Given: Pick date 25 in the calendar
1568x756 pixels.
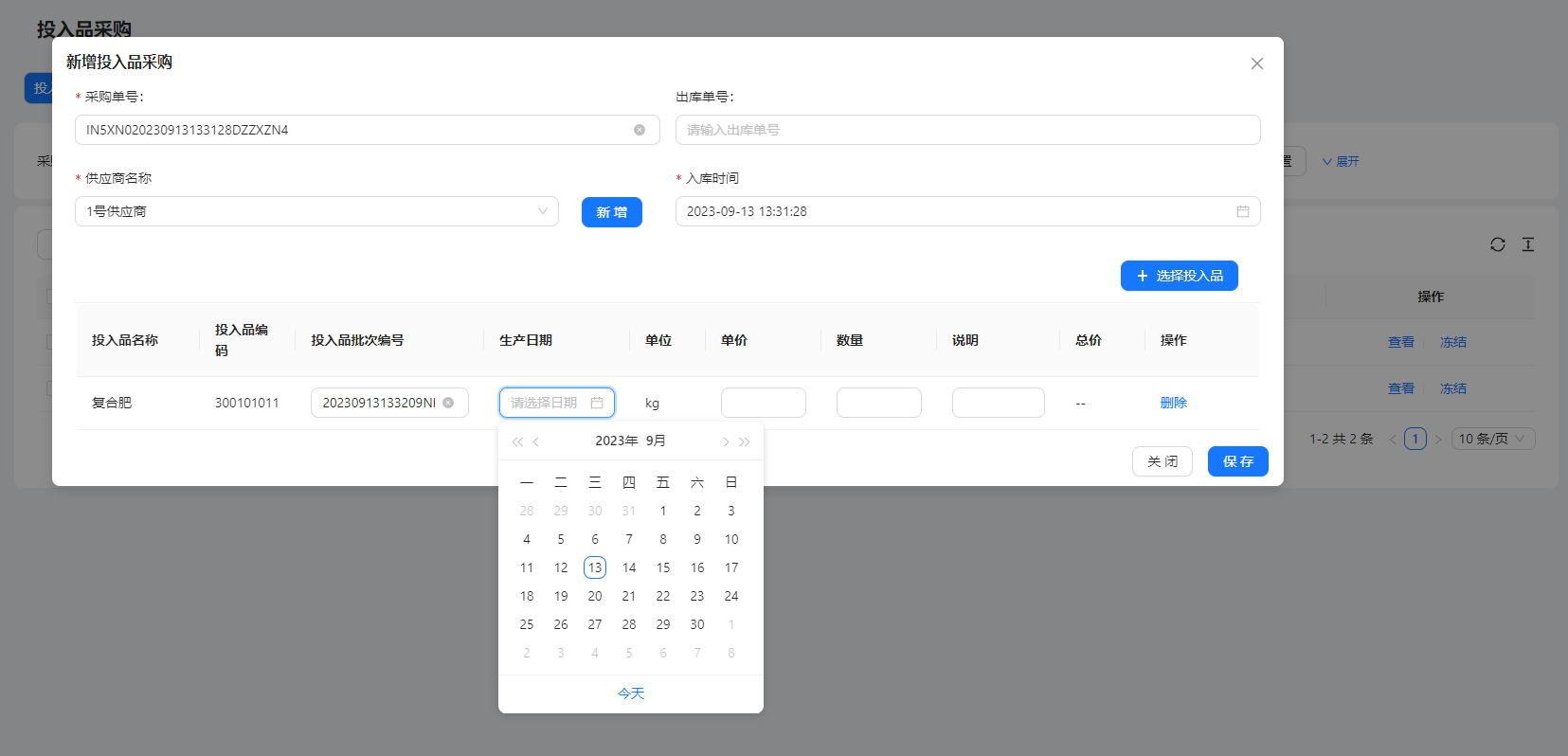Looking at the screenshot, I should point(527,624).
